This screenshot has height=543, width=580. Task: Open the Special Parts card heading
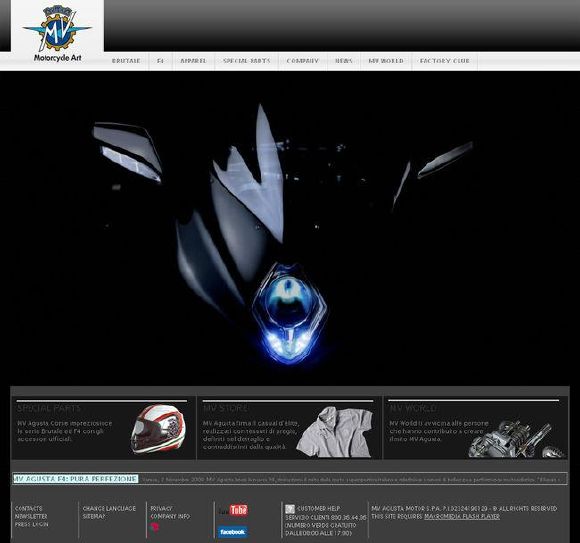[x=49, y=408]
